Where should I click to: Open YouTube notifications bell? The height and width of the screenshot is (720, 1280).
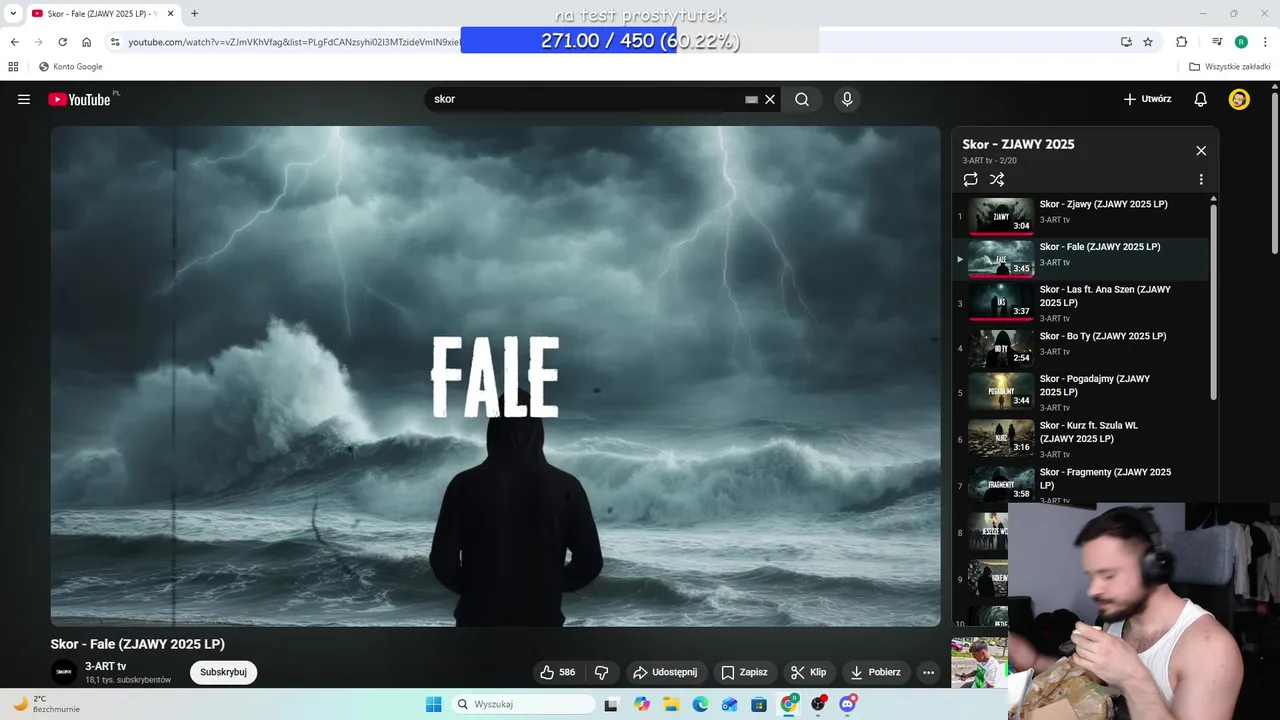1201,99
